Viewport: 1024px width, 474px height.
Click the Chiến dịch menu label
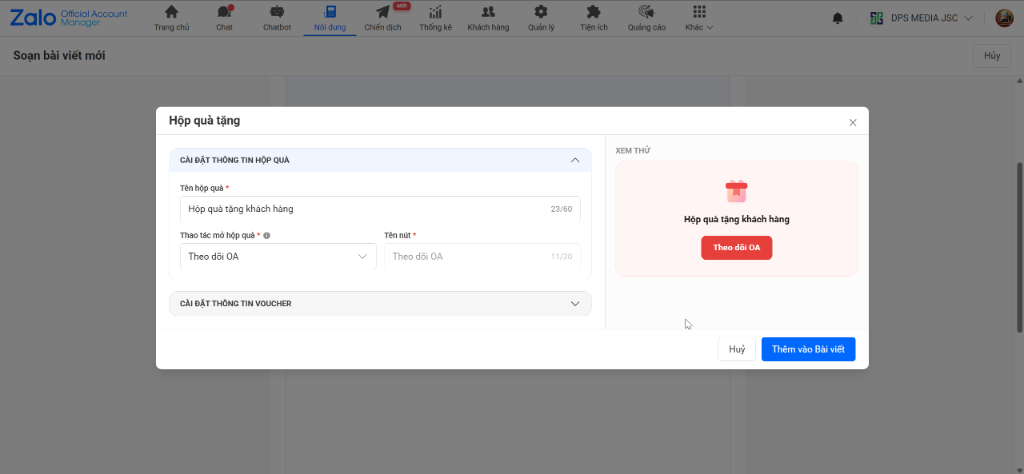pyautogui.click(x=383, y=27)
